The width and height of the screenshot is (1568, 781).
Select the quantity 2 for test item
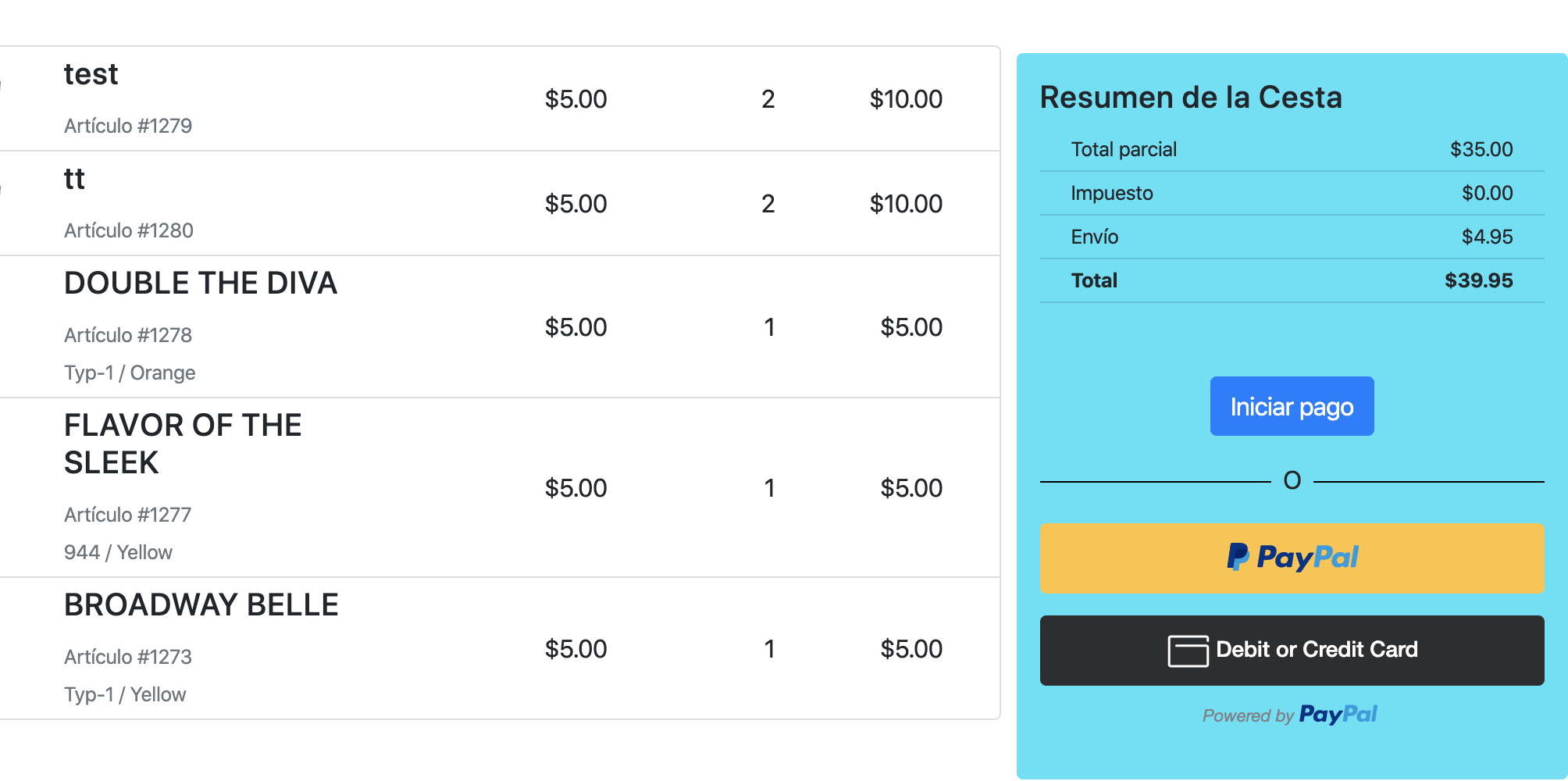768,99
